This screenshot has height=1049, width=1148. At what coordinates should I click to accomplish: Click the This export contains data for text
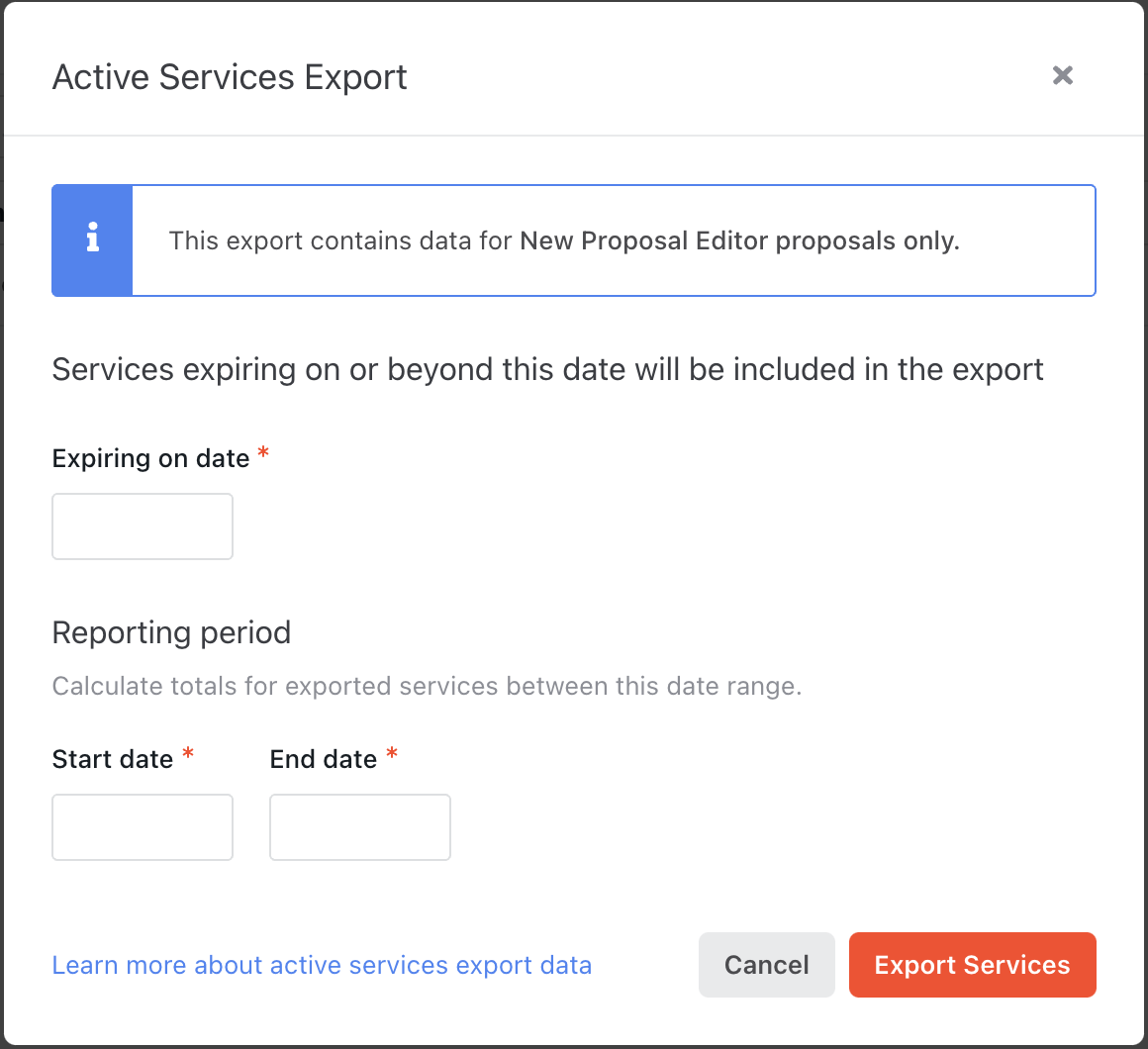pyautogui.click(x=340, y=240)
